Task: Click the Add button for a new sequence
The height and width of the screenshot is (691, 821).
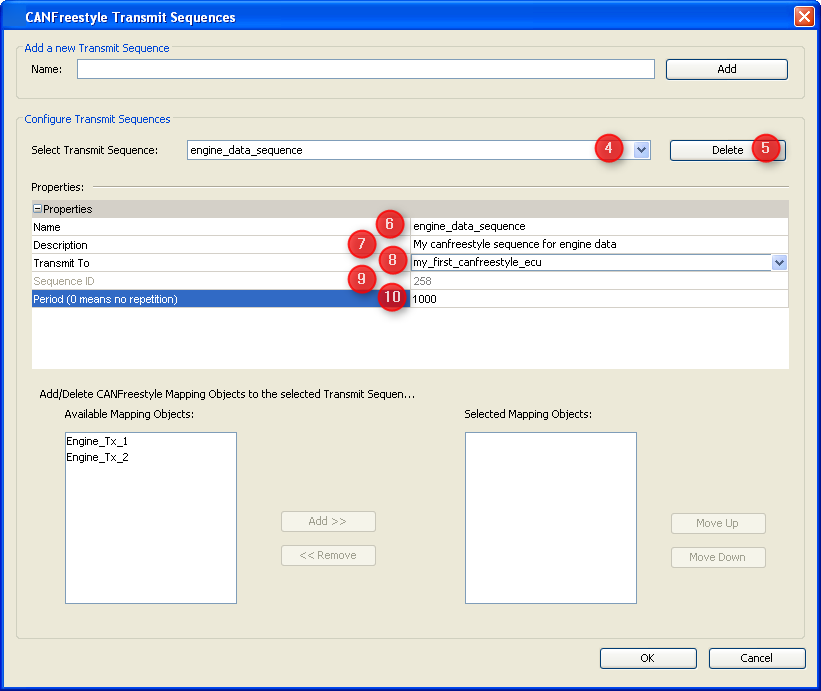Action: [x=726, y=69]
